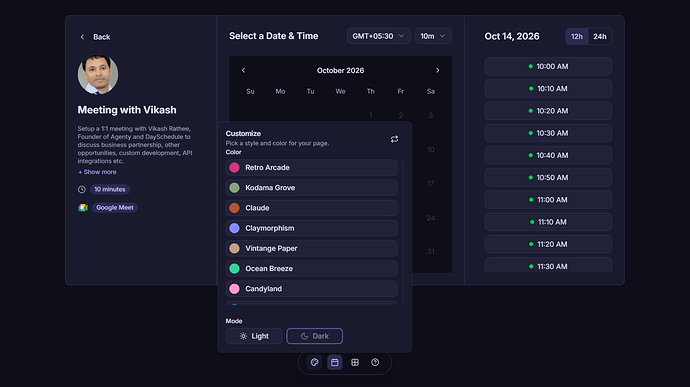690x387 pixels.
Task: Select the Claymorphism theme row
Action: point(312,228)
